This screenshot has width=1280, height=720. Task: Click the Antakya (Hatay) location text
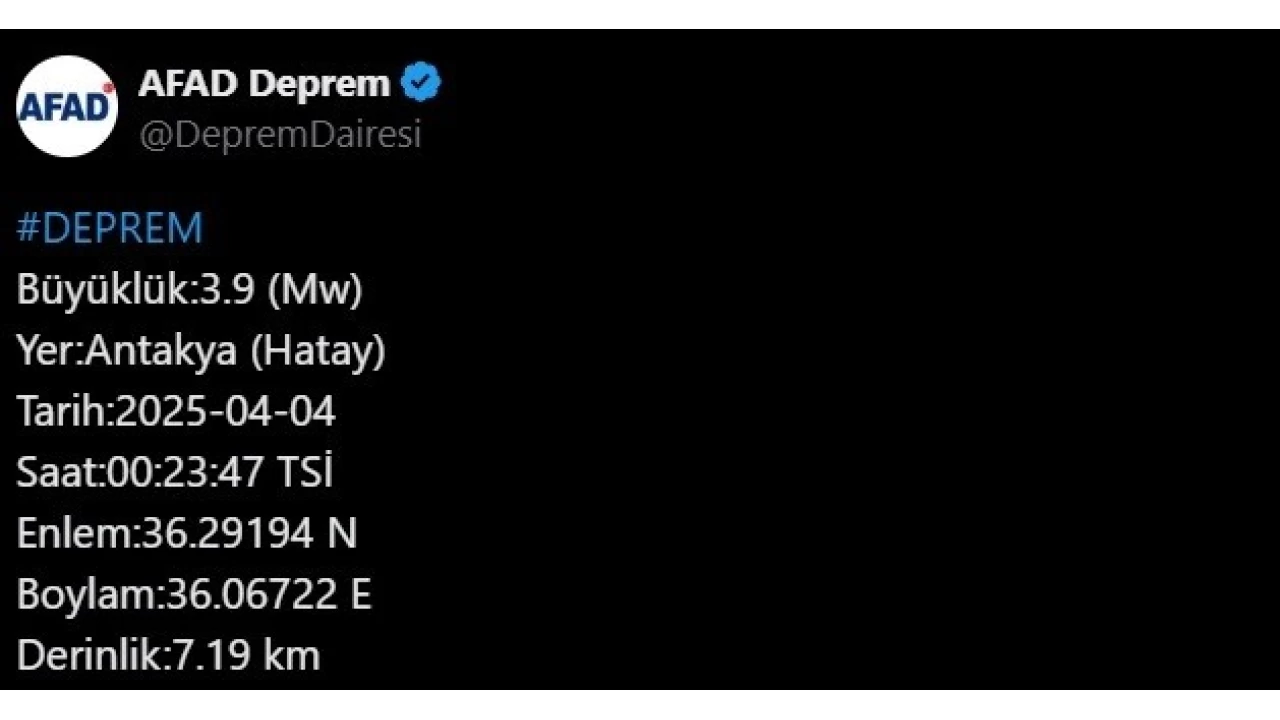pos(236,351)
